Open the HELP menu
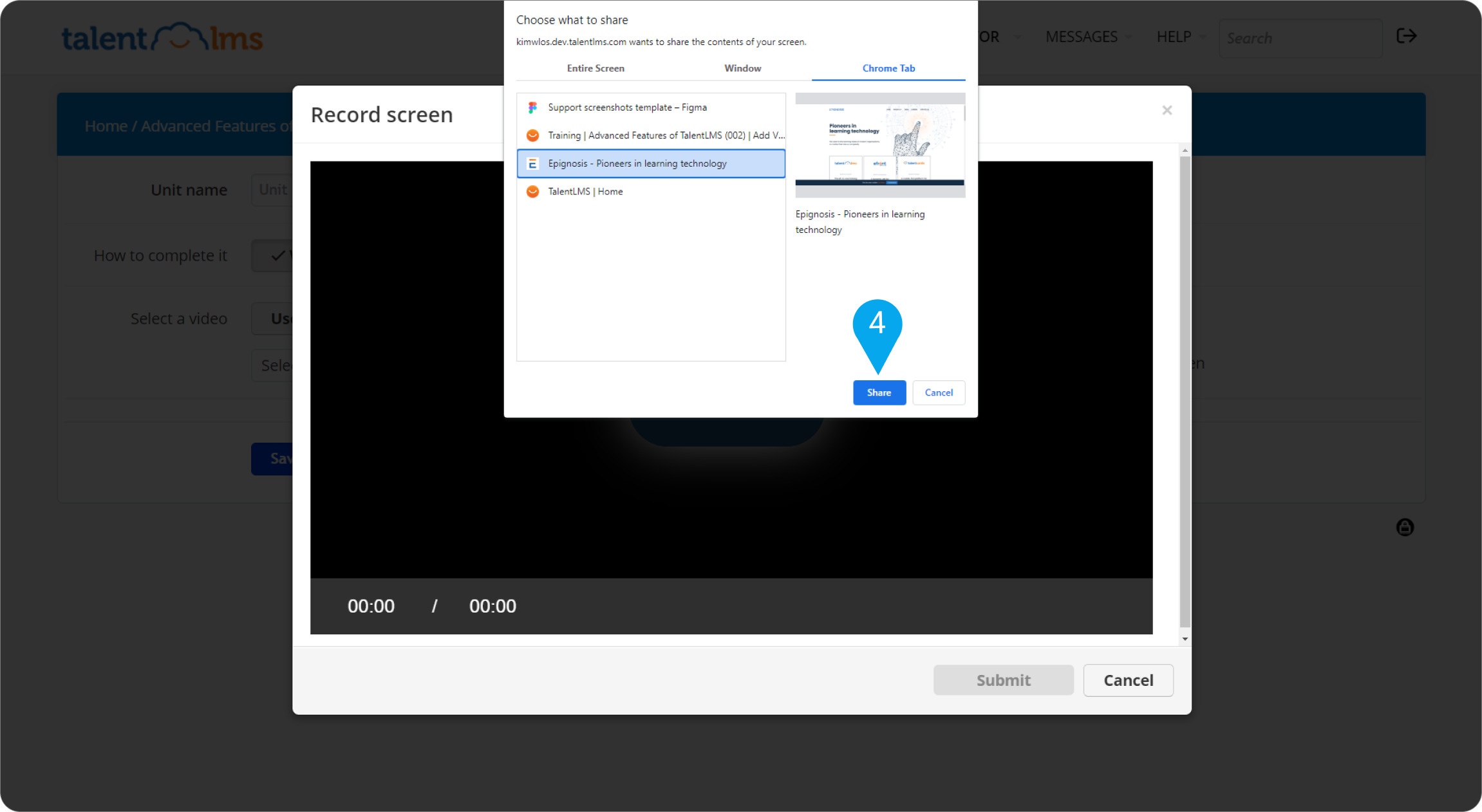Screen dimensions: 1482x812 coord(1180,37)
